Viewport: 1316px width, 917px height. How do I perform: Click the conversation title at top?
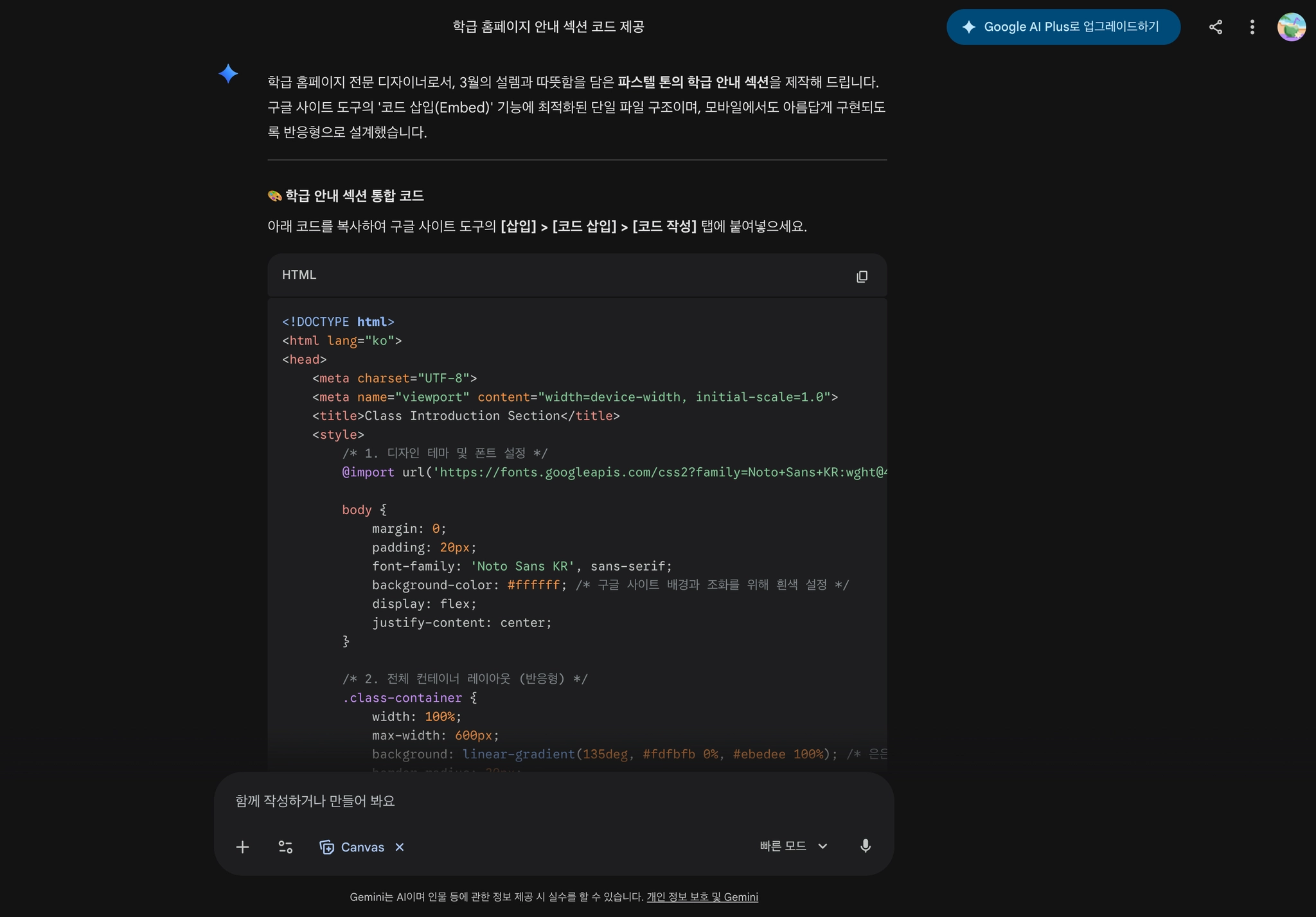[x=548, y=27]
